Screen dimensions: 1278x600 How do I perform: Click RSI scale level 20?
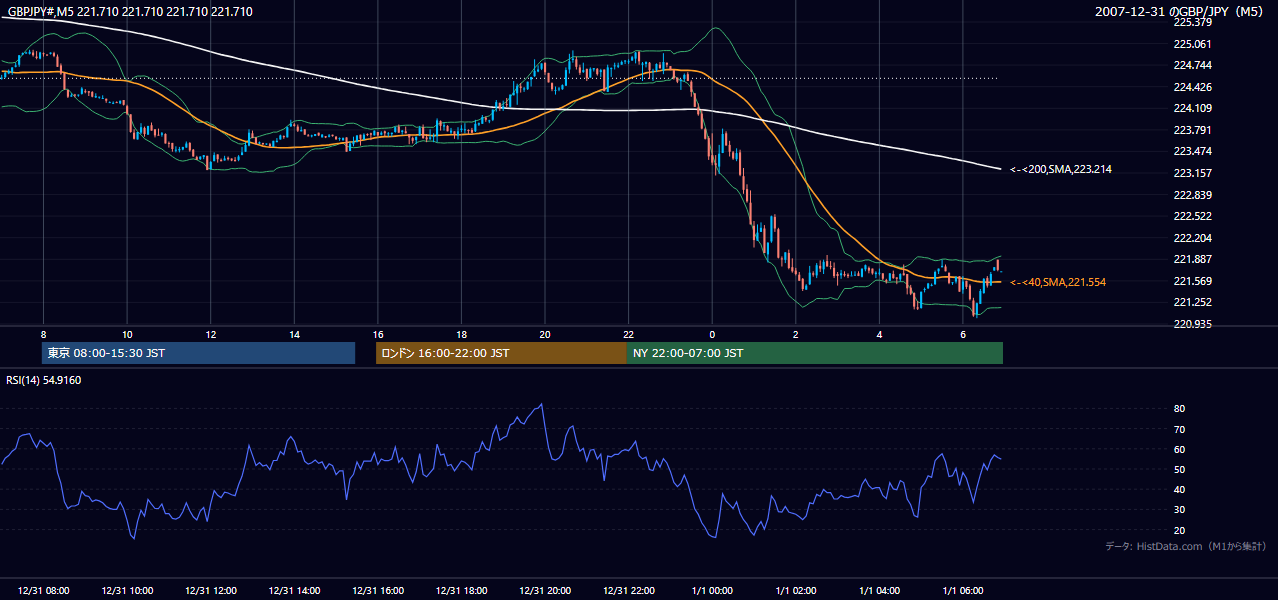(1179, 531)
